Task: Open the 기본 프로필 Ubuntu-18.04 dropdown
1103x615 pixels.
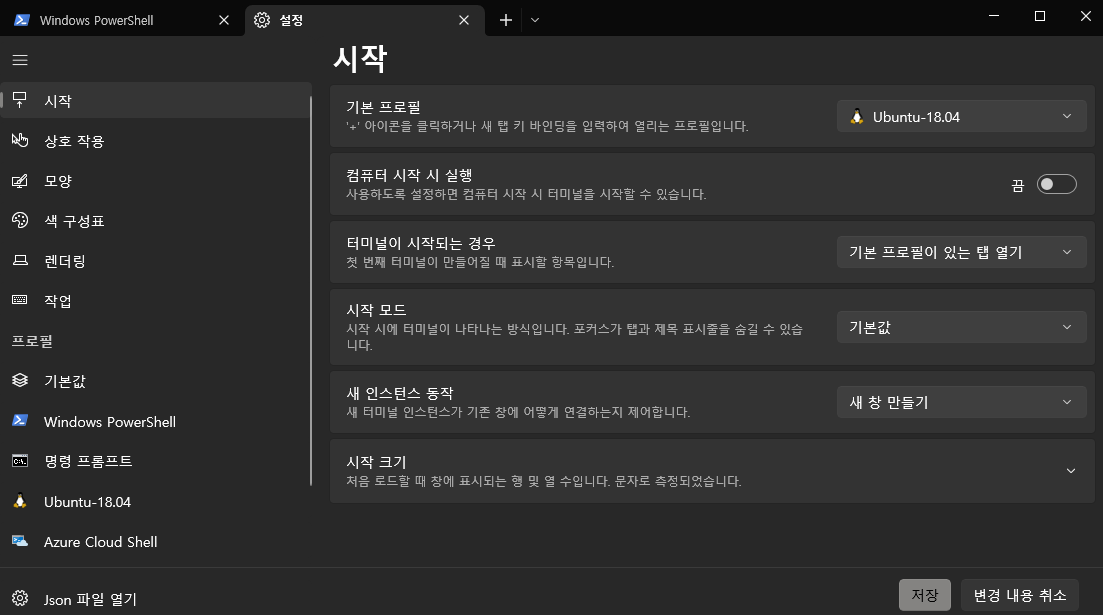Action: 962,117
